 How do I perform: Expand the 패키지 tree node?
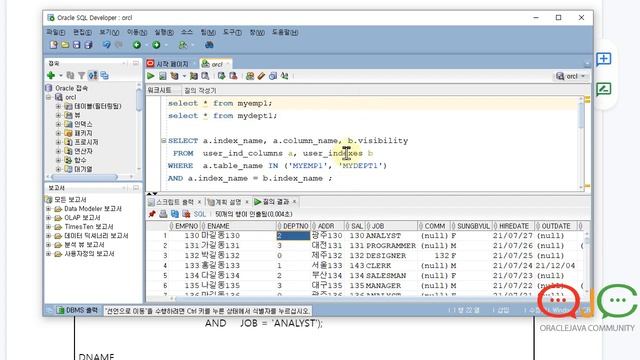pos(58,133)
